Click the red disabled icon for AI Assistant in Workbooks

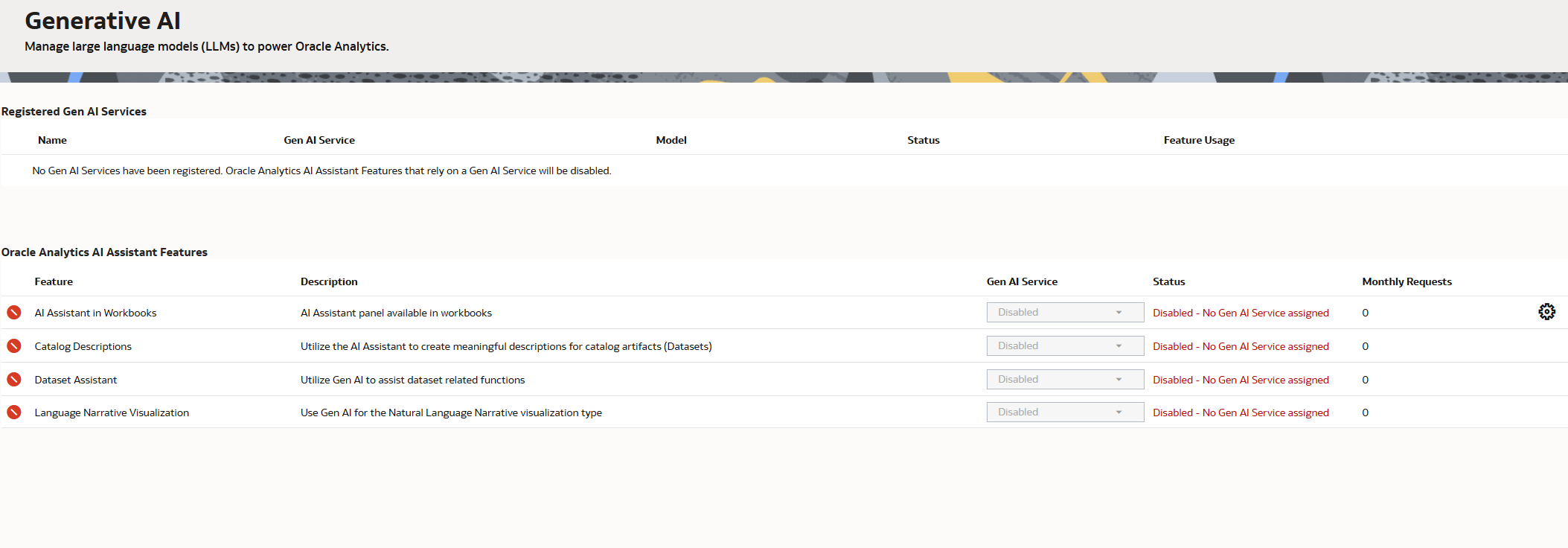click(x=14, y=312)
